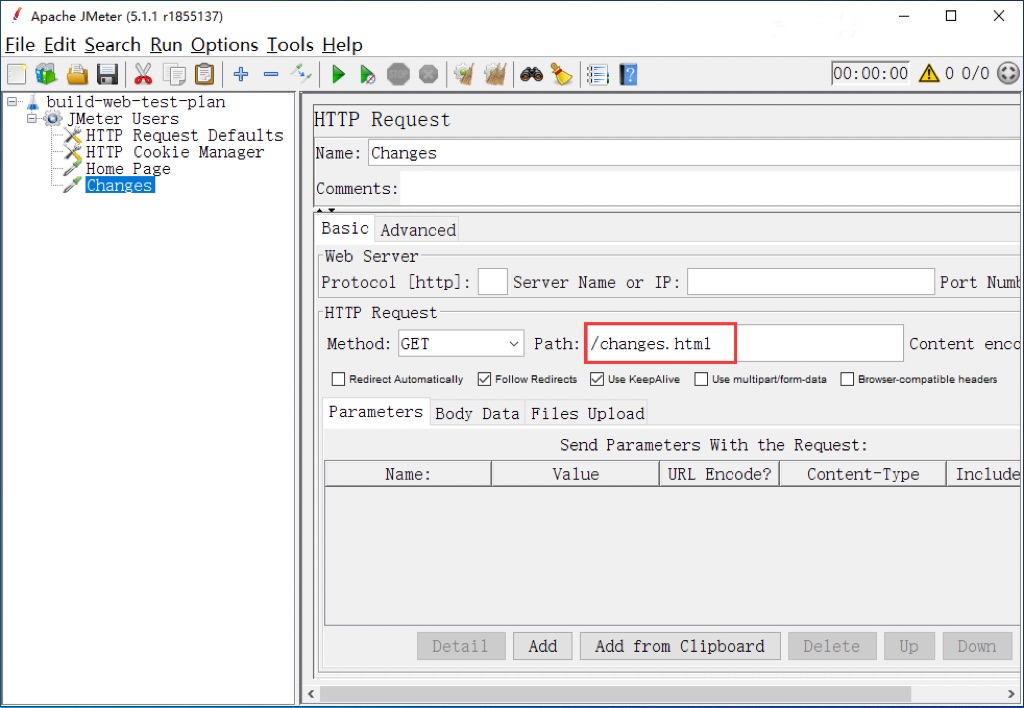Cut the selected element
Screen dimensions: 1024x708
[143, 74]
